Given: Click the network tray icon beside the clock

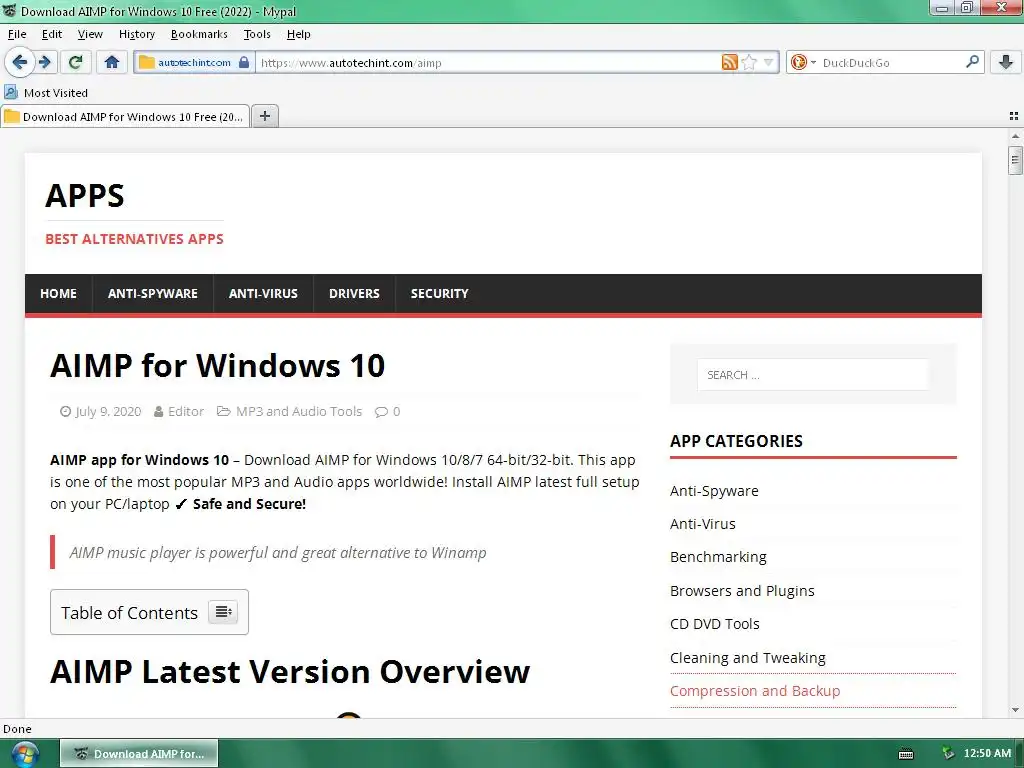Looking at the screenshot, I should [x=948, y=754].
